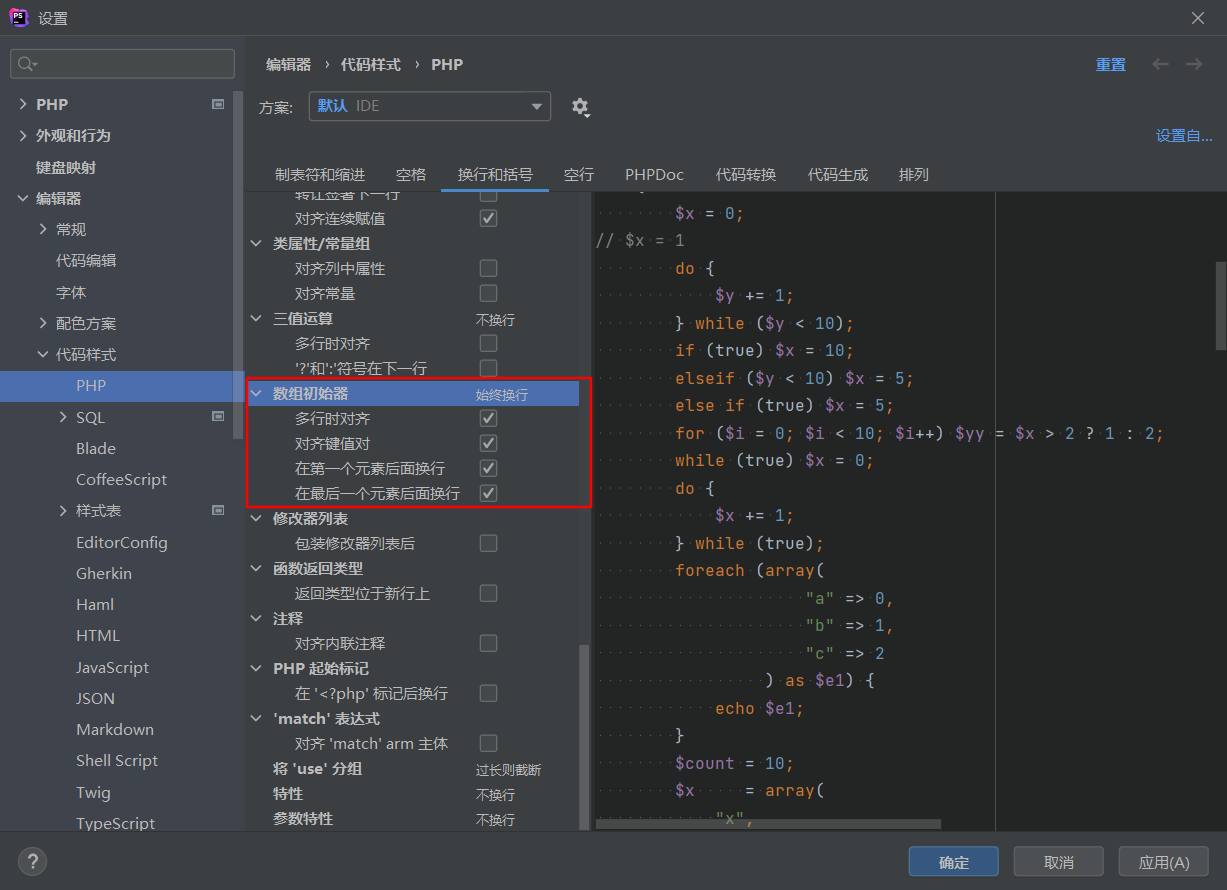Change 将'use'分组 option 过长则截断
Image resolution: width=1227 pixels, height=890 pixels.
tap(508, 769)
